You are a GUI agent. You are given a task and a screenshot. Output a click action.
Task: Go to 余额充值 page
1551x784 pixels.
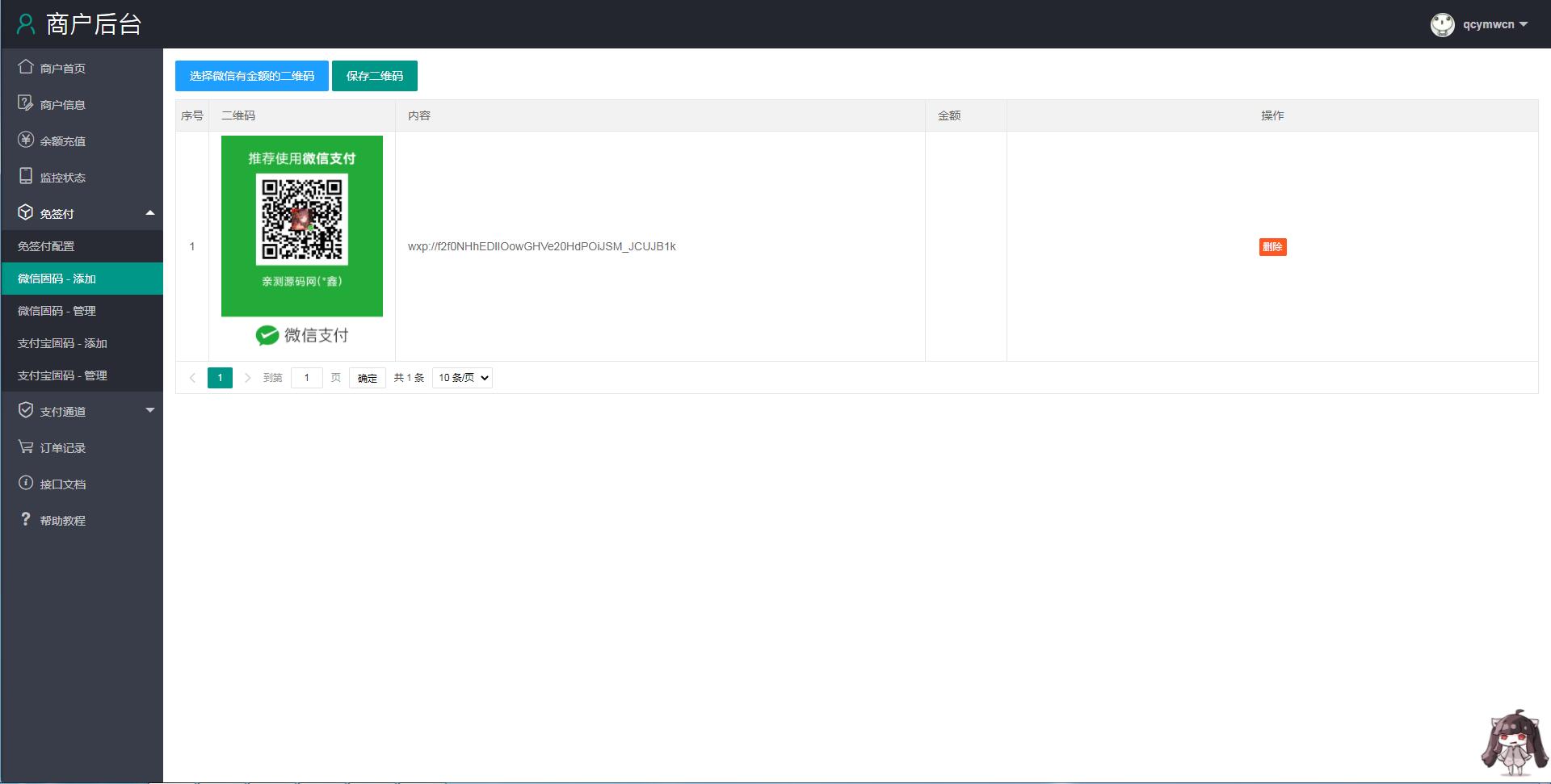pos(82,140)
